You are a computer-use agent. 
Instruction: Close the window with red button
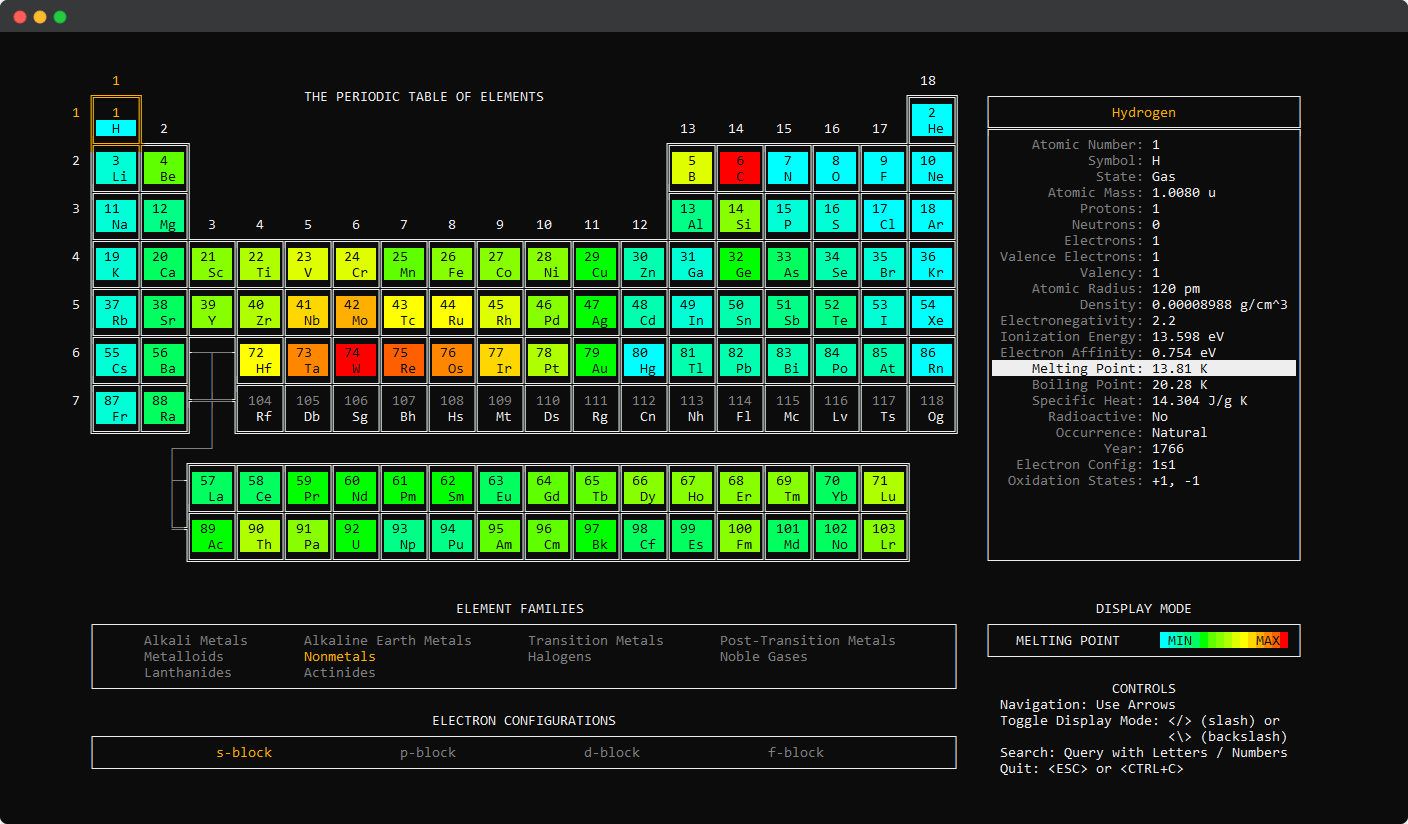pyautogui.click(x=20, y=17)
